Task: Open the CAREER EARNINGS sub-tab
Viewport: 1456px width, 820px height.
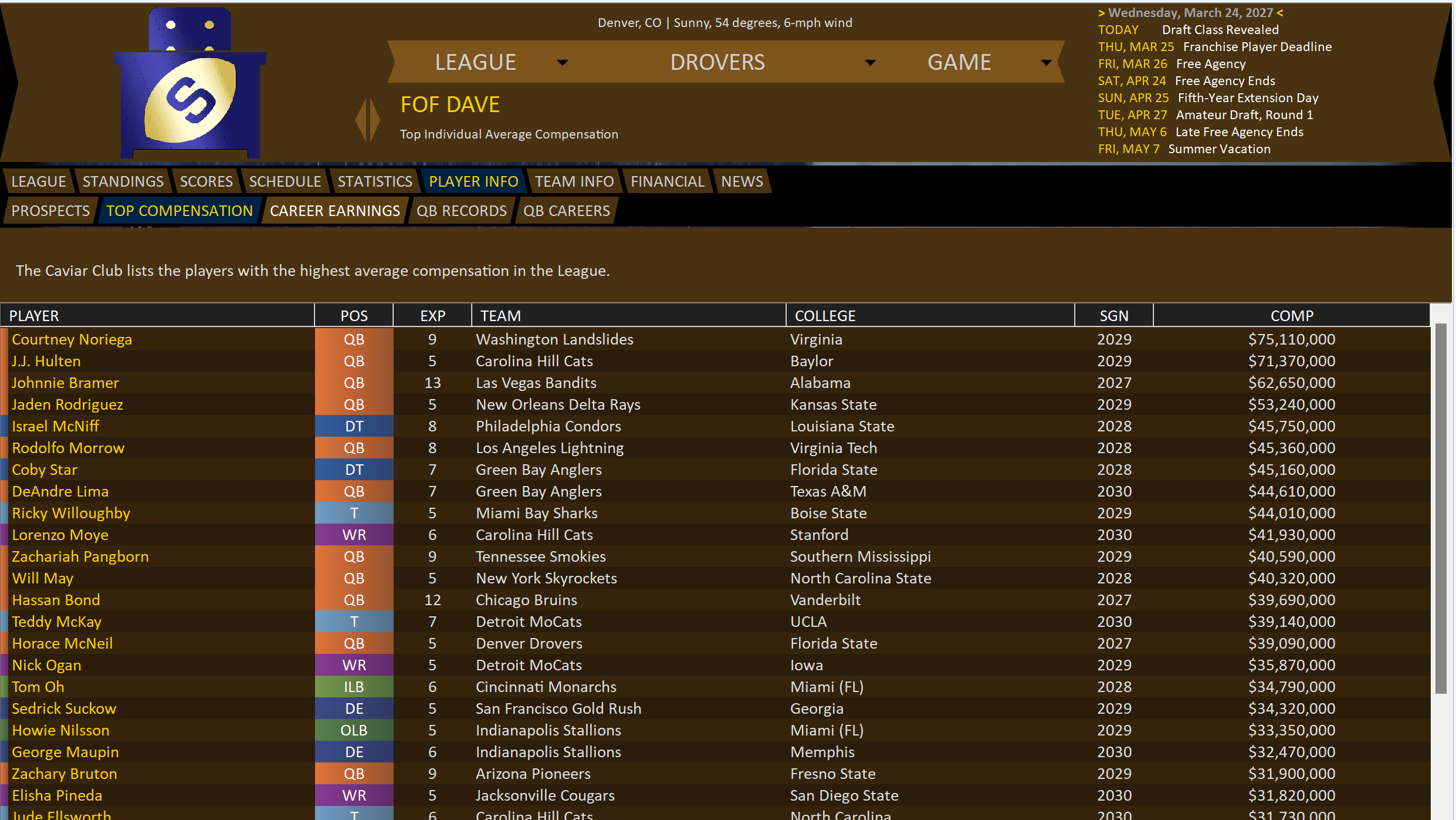Action: 335,211
